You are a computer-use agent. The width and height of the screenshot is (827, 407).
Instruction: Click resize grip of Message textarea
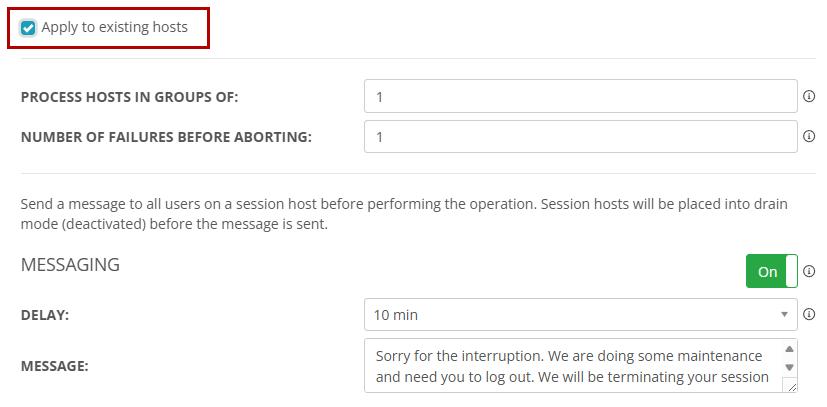[x=791, y=386]
